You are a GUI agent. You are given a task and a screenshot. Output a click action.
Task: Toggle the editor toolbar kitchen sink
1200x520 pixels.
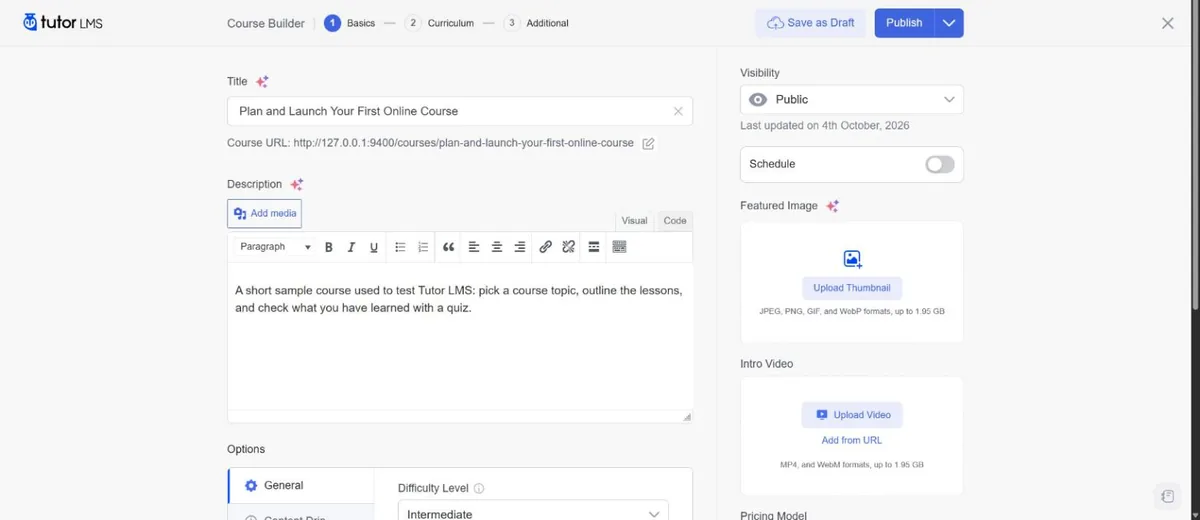619,247
